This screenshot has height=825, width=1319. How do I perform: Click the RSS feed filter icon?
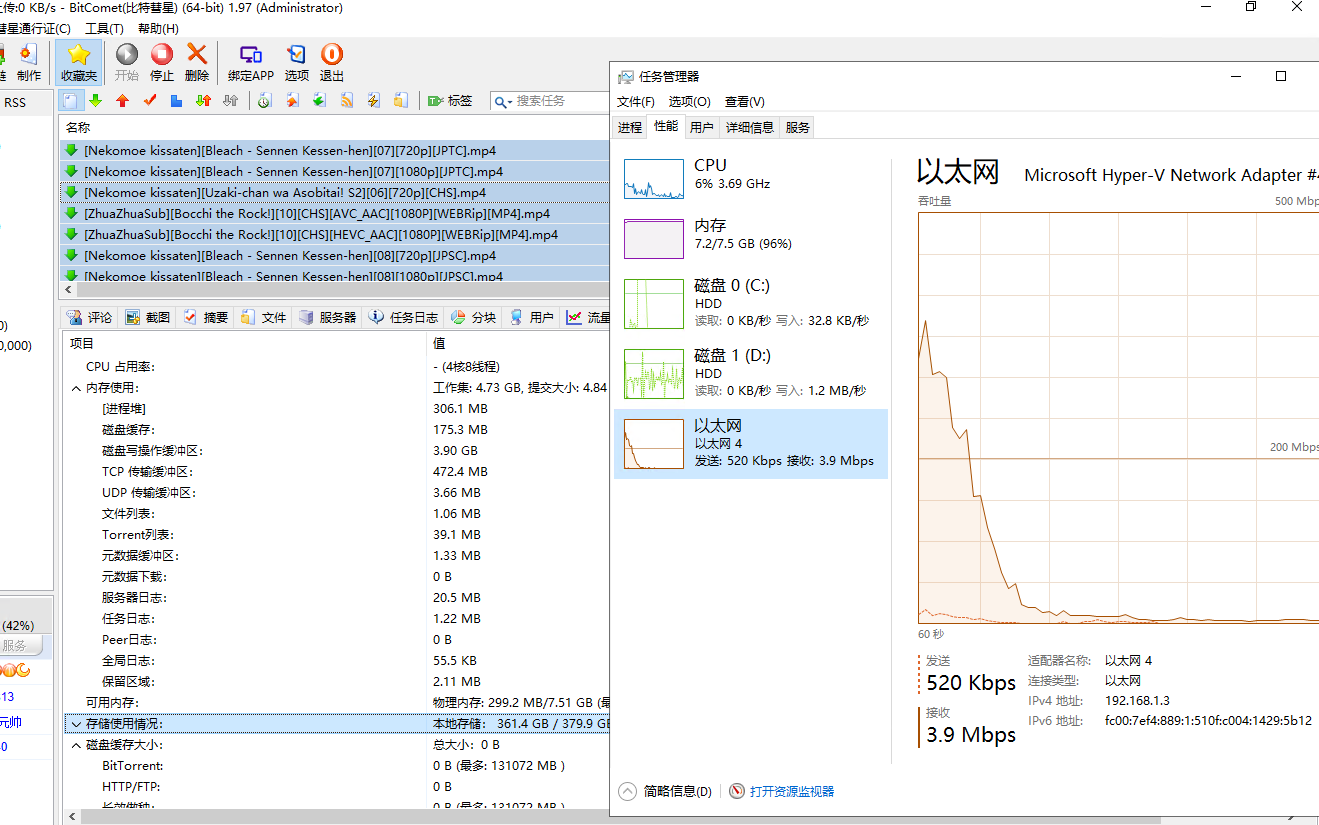[x=346, y=100]
